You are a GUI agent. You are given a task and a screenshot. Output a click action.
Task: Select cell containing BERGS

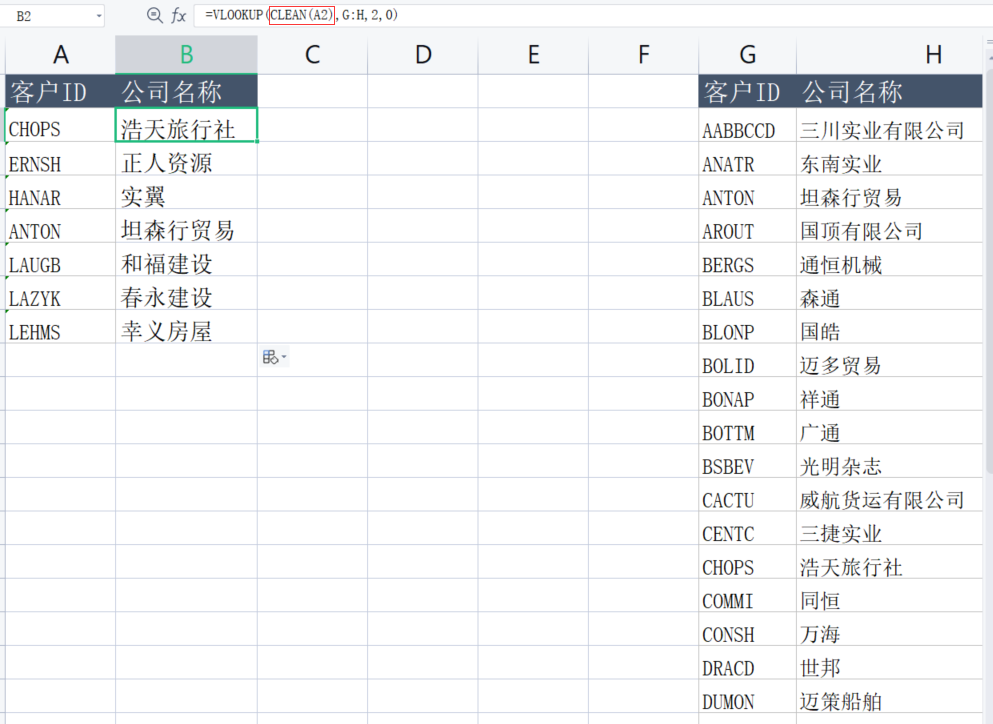click(747, 259)
